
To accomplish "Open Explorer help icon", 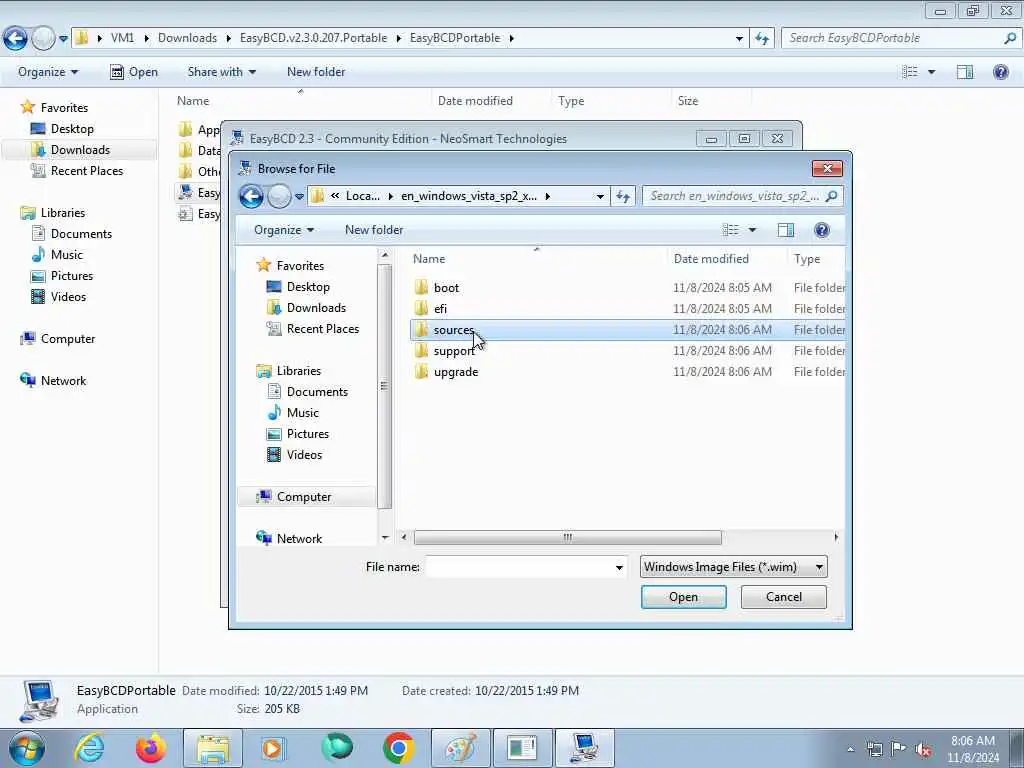I will pyautogui.click(x=1000, y=72).
